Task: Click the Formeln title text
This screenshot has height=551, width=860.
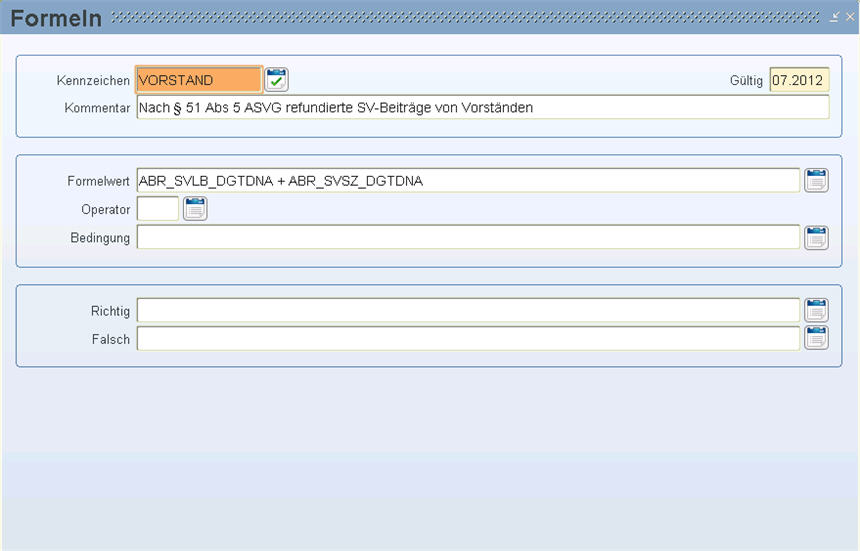Action: click(x=56, y=18)
